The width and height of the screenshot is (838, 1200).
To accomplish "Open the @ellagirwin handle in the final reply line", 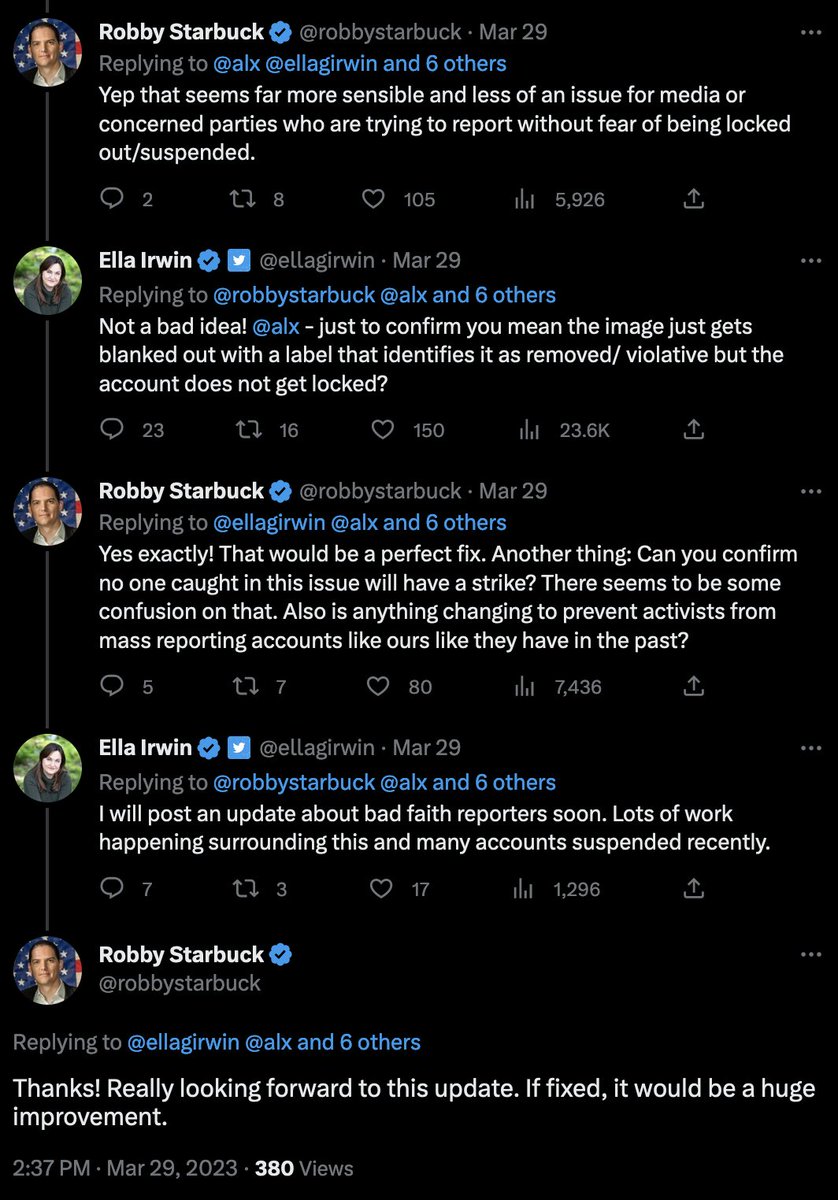I will pos(184,1042).
